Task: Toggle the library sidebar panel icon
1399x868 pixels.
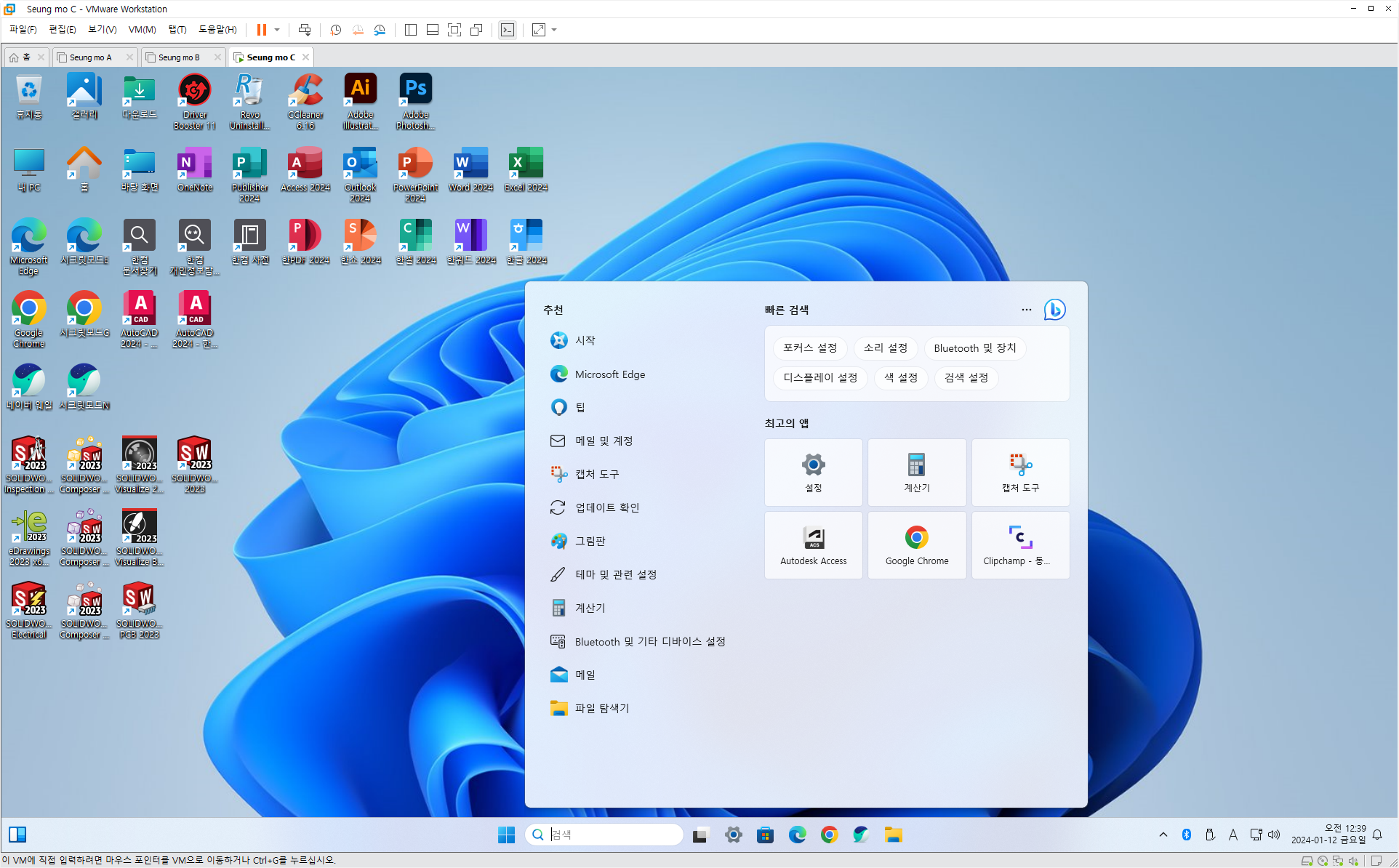Action: coord(411,30)
